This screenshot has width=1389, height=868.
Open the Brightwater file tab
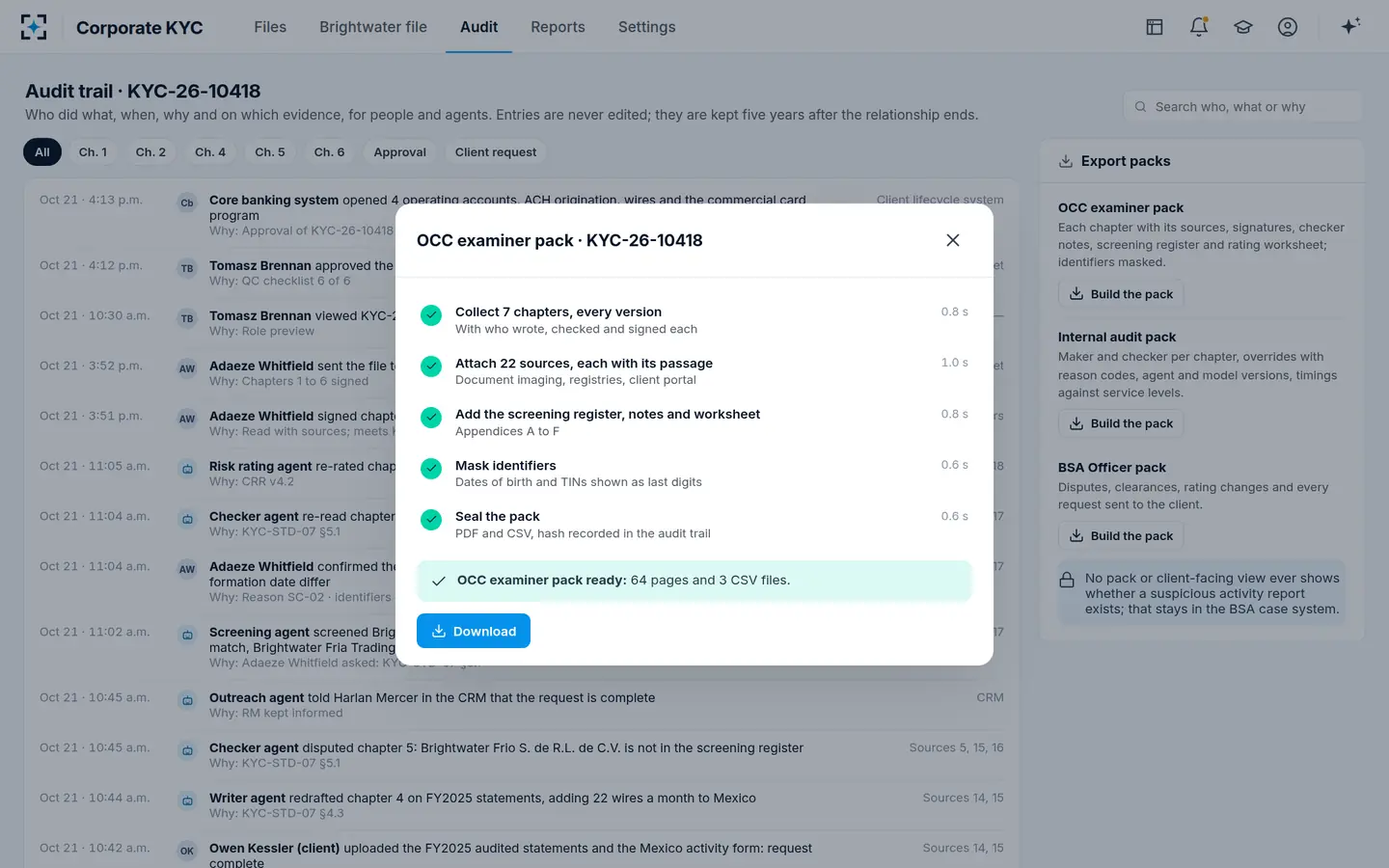pos(373,27)
